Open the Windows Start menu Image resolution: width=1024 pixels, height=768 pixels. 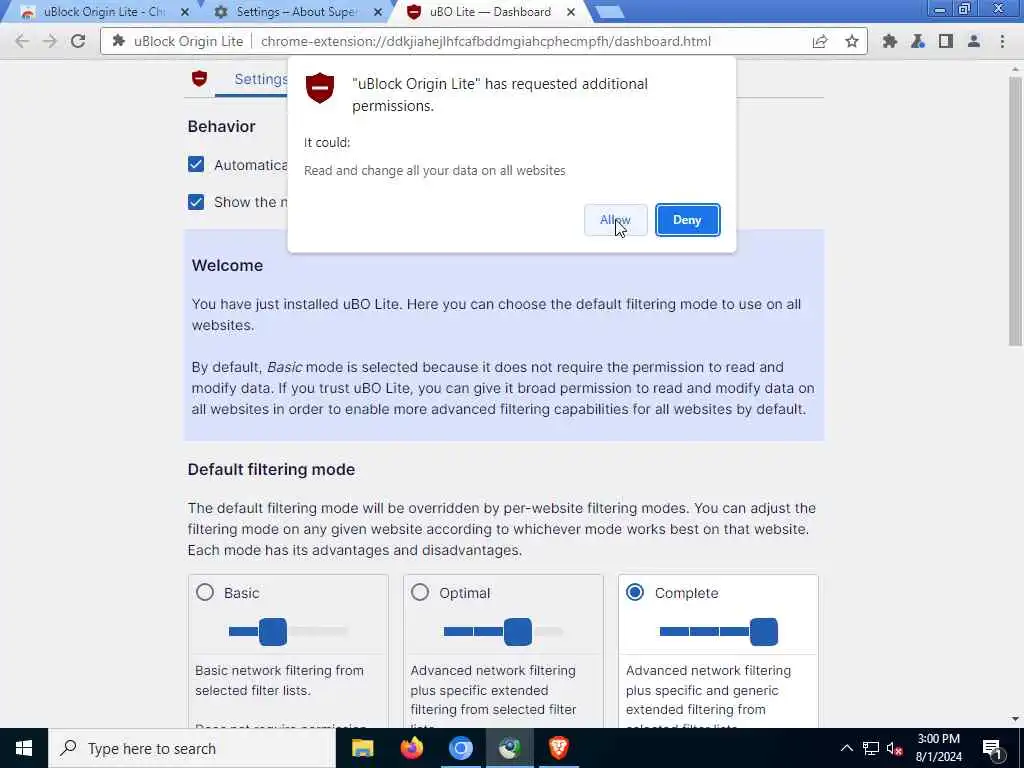[x=24, y=748]
